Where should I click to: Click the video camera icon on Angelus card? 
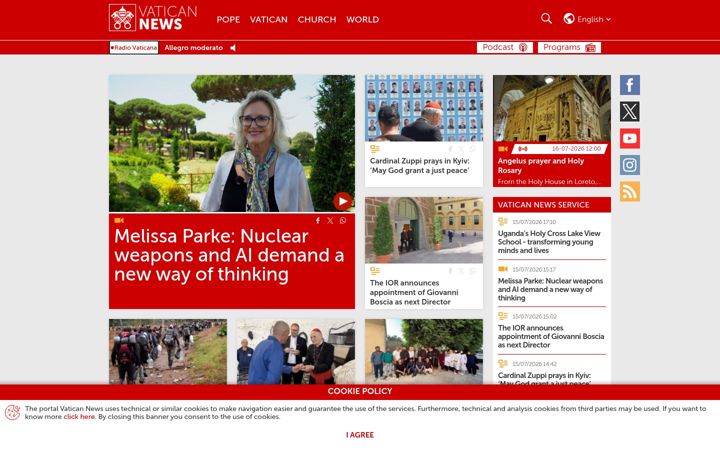click(503, 149)
